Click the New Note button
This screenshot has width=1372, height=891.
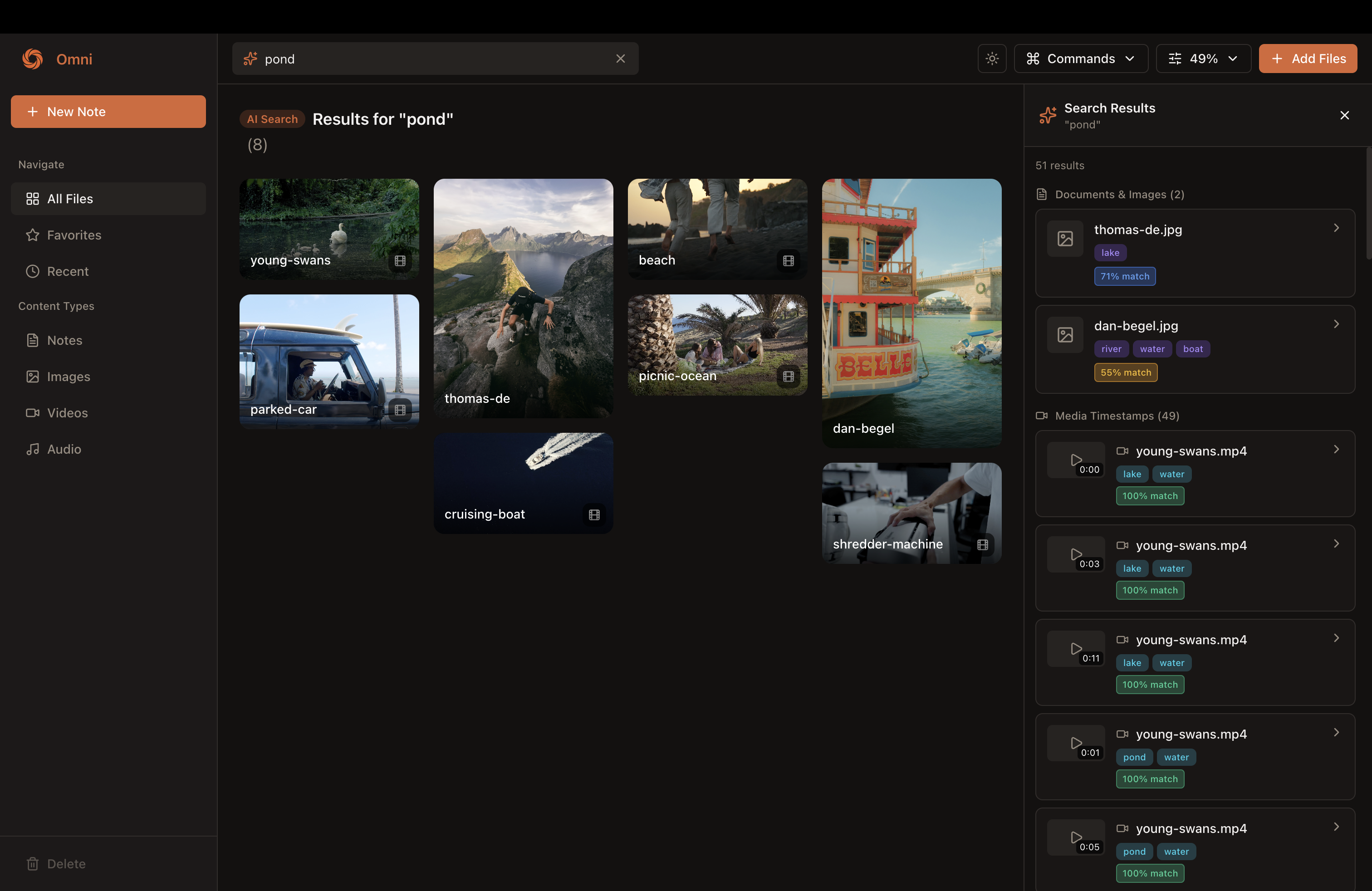point(108,112)
